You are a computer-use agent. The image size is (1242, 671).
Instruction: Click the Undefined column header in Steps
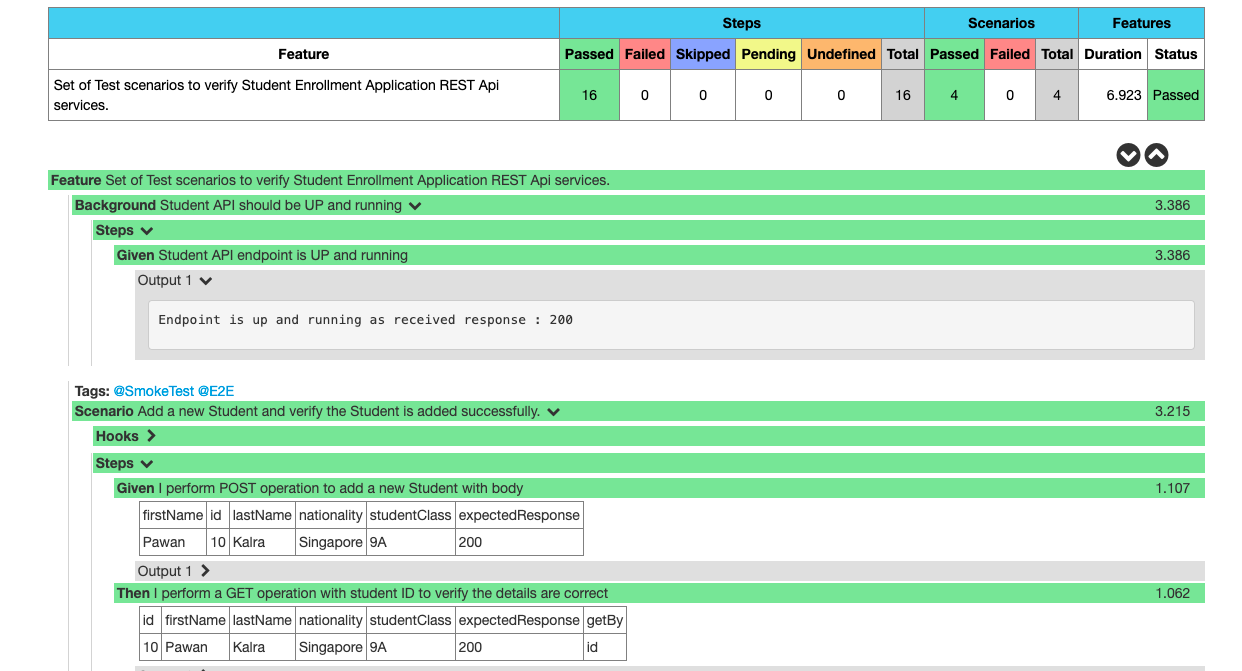[840, 54]
